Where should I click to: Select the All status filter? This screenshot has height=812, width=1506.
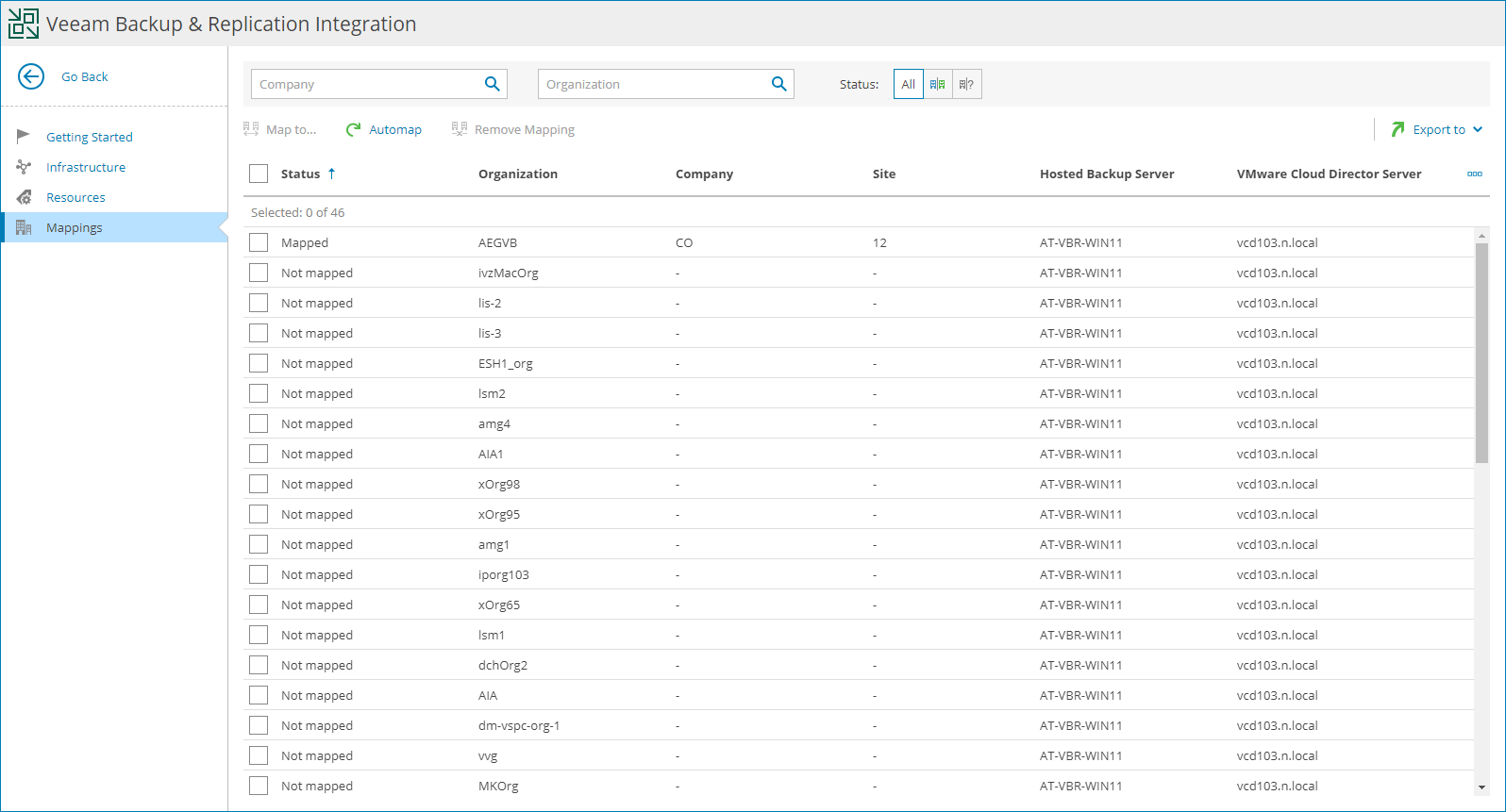point(909,84)
